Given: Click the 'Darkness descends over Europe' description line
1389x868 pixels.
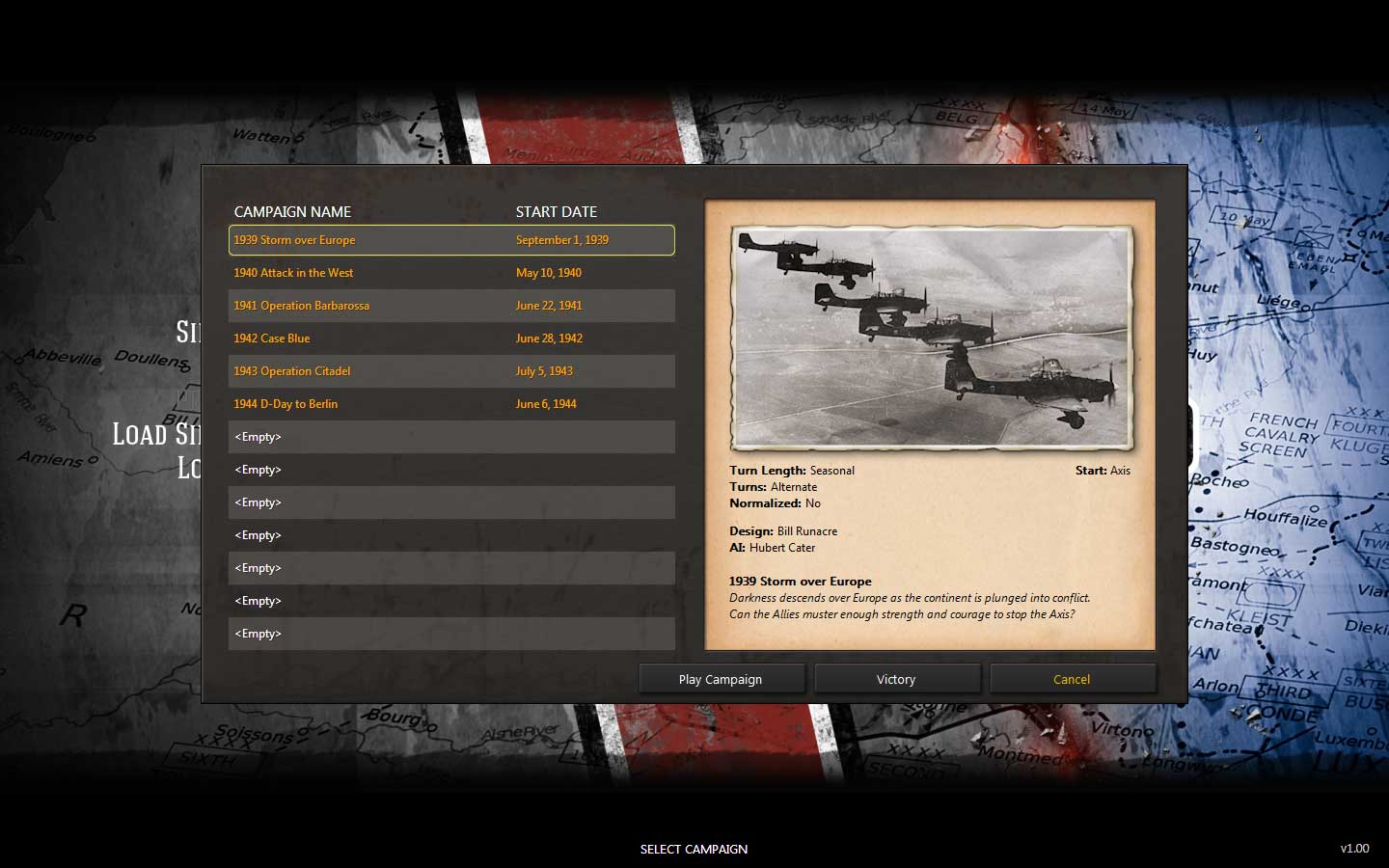Looking at the screenshot, I should (910, 598).
